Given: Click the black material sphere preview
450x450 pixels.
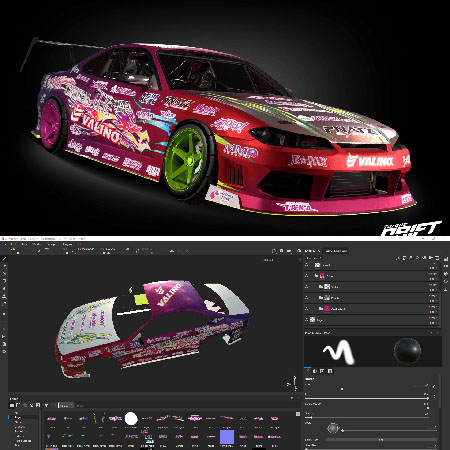Looking at the screenshot, I should [x=407, y=351].
